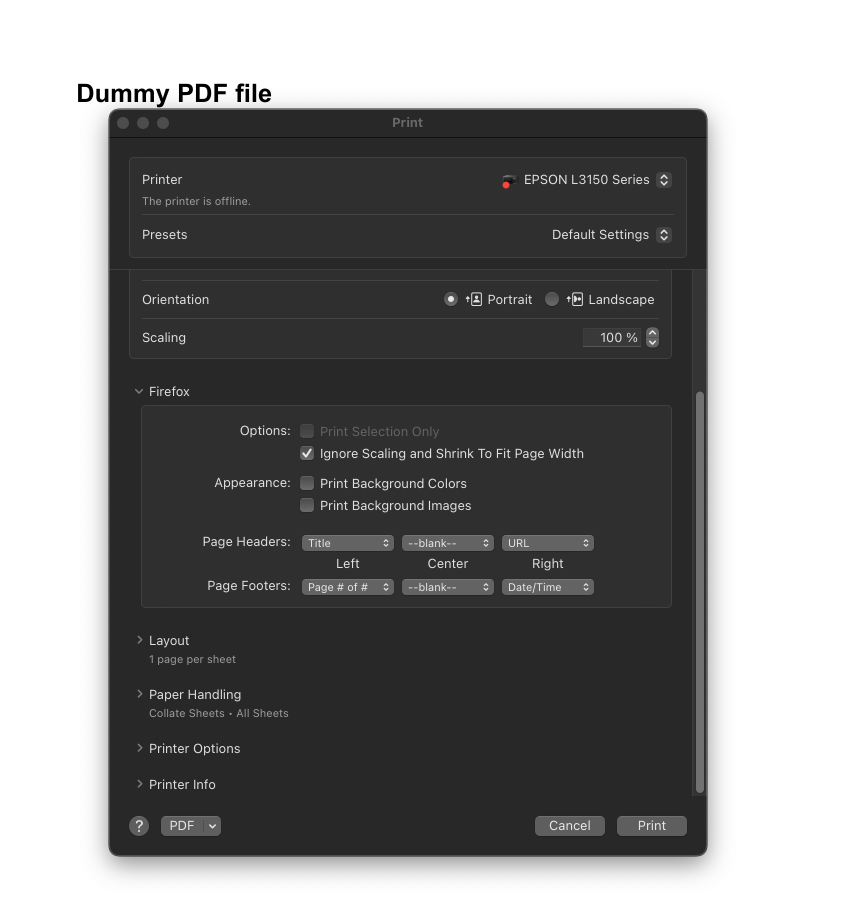868x911 pixels.
Task: Collapse the Firefox section
Action: point(139,392)
